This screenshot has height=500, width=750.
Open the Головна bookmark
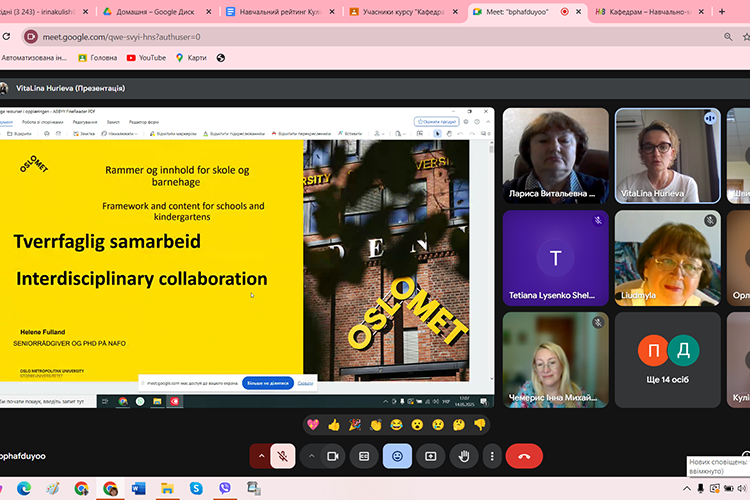98,58
